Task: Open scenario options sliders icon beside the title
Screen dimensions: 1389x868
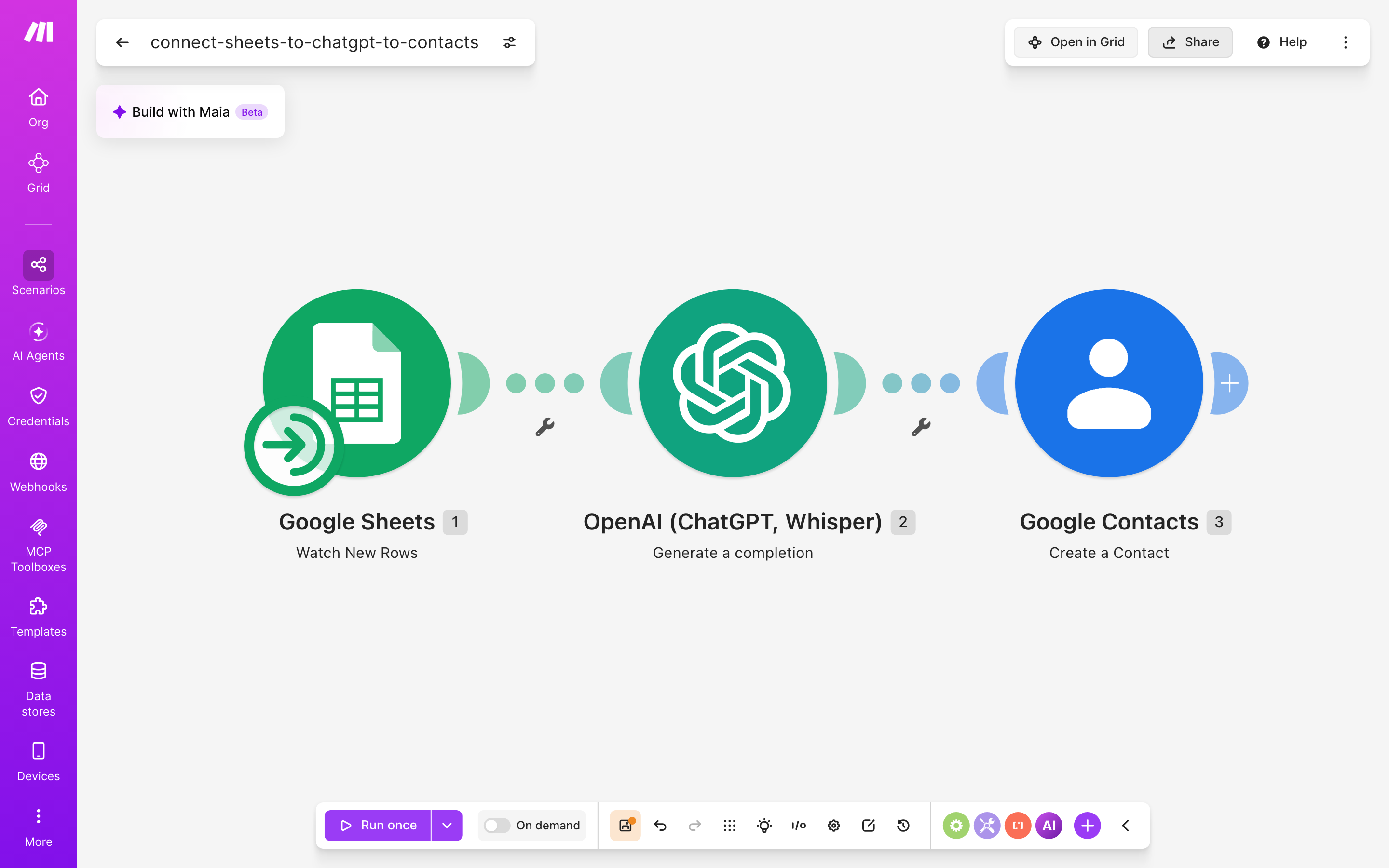Action: tap(509, 42)
